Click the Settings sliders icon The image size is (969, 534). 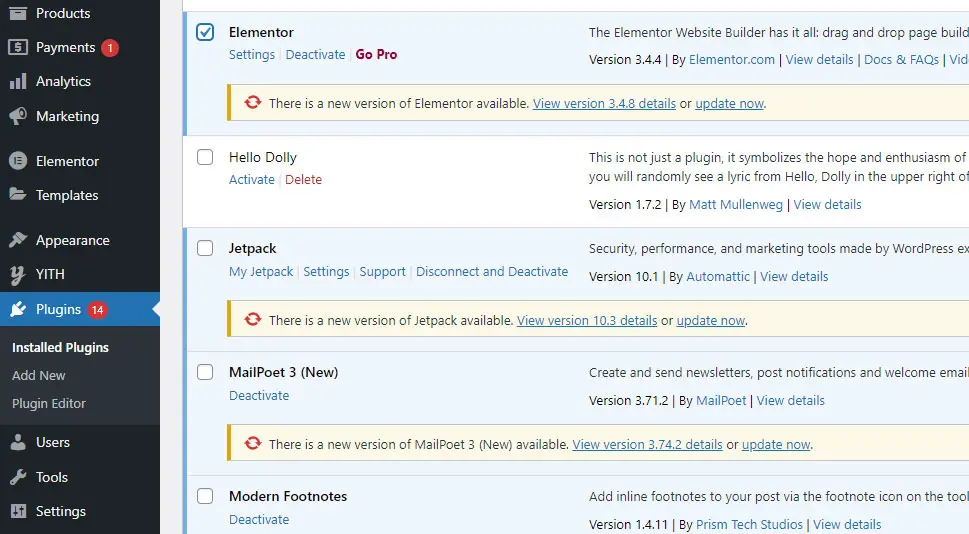point(18,511)
